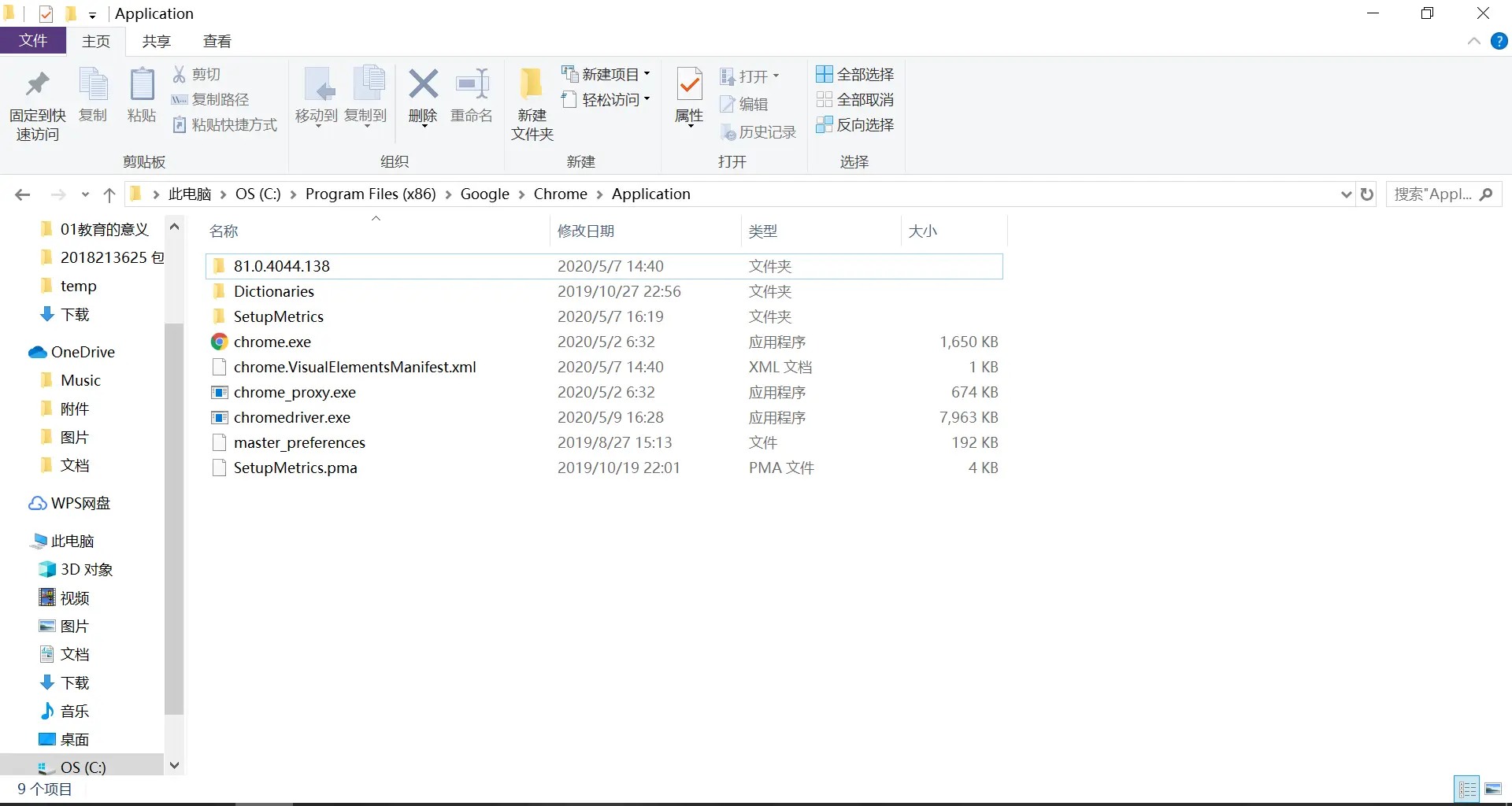Open 属性 (Properties) checkmark icon
Viewport: 1512px width, 806px height.
pos(690,84)
